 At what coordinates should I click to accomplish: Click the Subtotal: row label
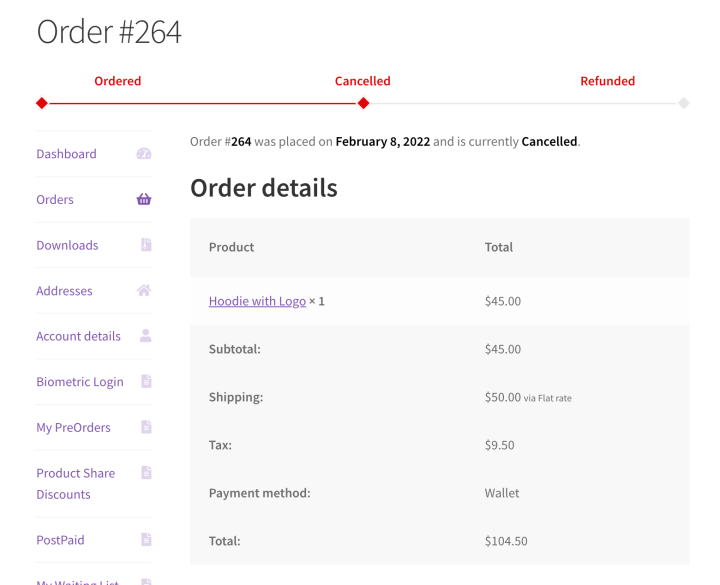click(x=235, y=349)
